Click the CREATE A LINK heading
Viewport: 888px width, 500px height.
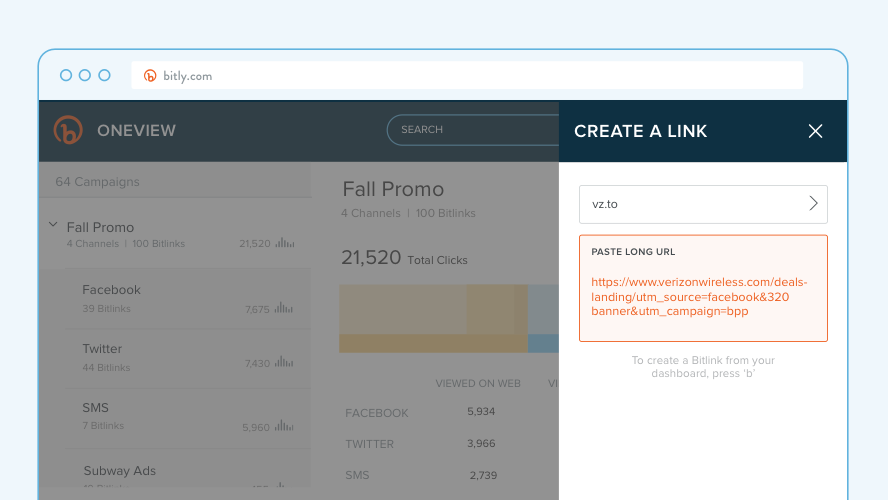(x=641, y=131)
